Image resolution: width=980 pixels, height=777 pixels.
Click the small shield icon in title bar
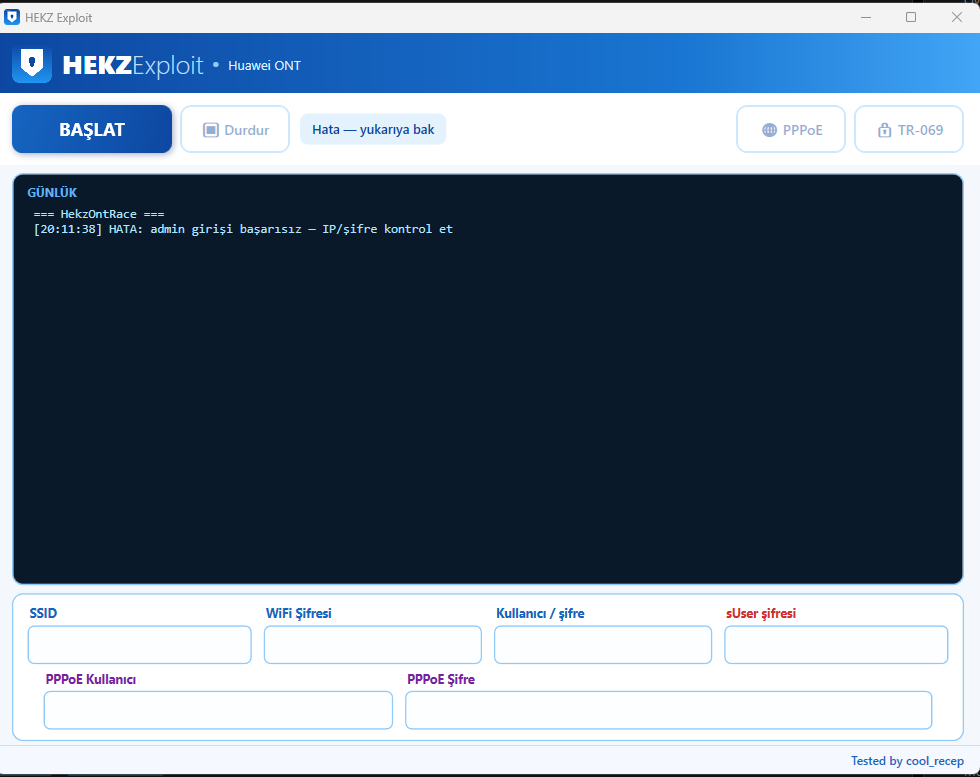12,17
